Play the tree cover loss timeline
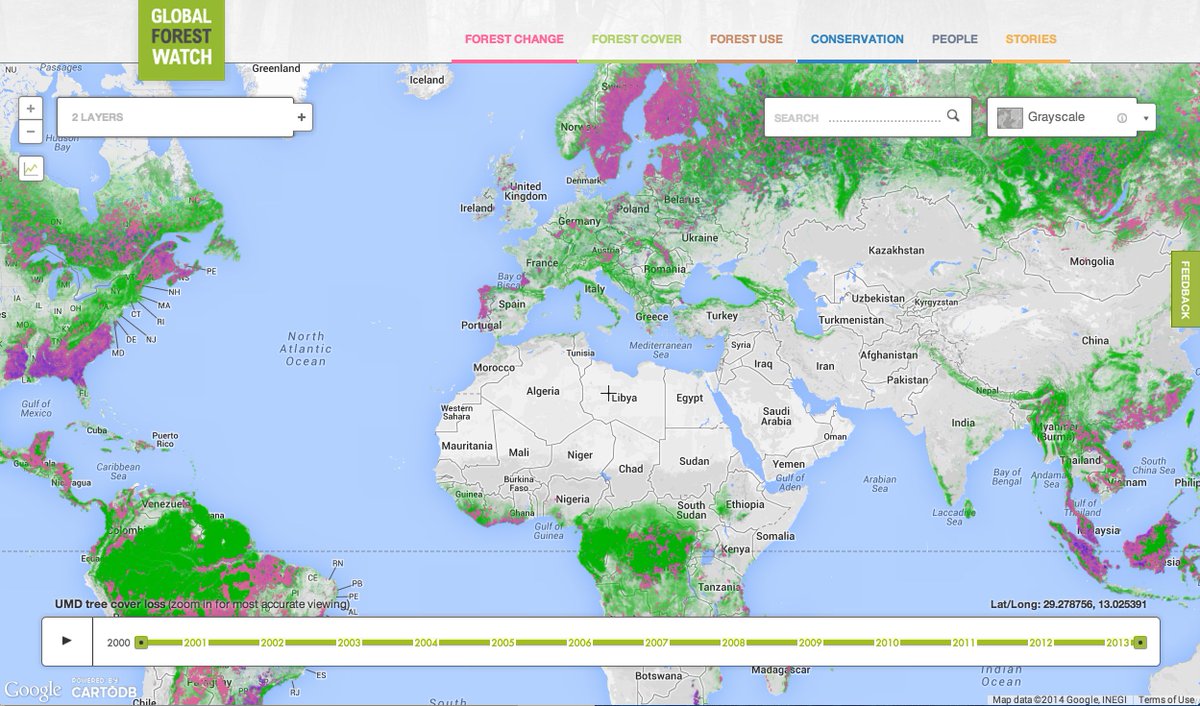 tap(67, 641)
